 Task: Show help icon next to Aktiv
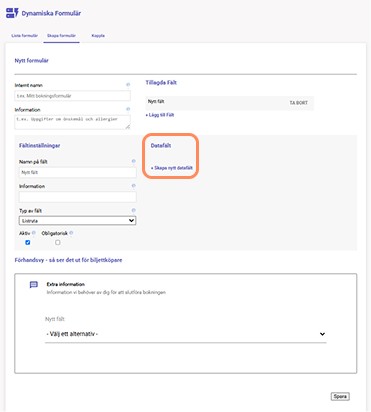34,233
